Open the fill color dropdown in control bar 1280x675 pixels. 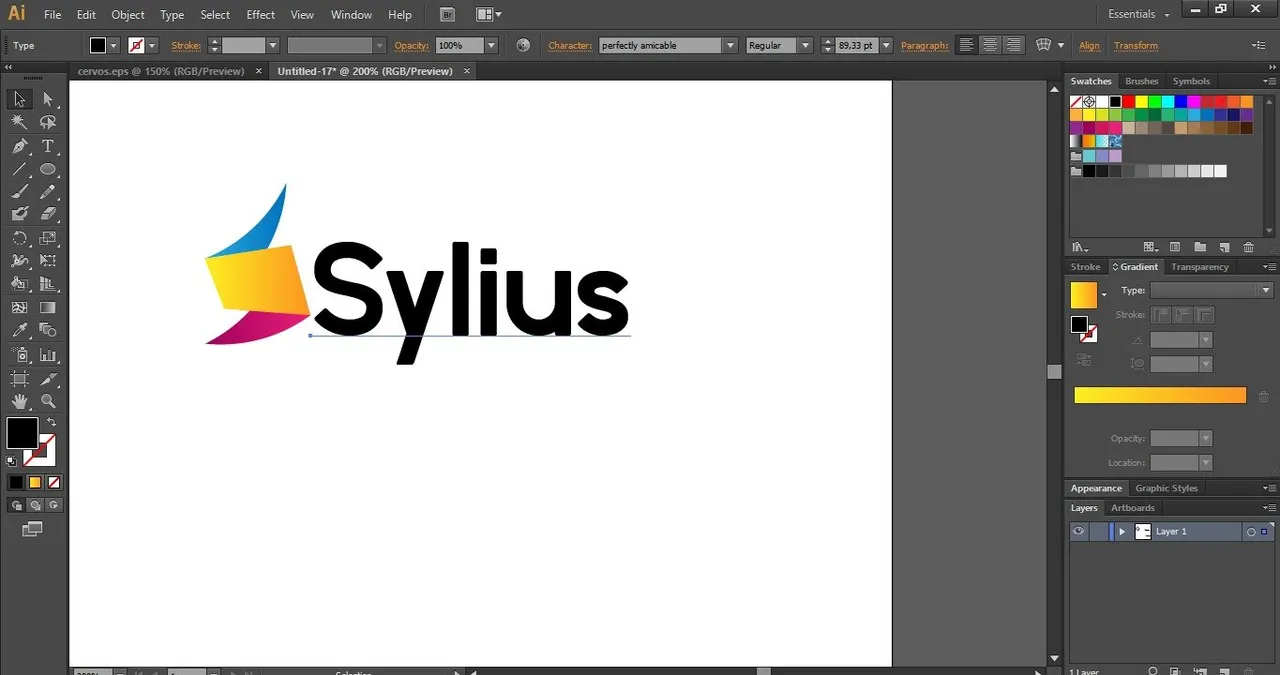tap(113, 45)
